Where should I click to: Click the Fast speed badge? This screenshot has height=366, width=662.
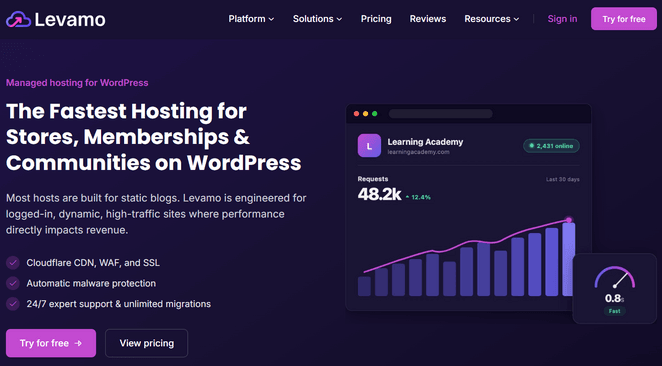point(614,311)
